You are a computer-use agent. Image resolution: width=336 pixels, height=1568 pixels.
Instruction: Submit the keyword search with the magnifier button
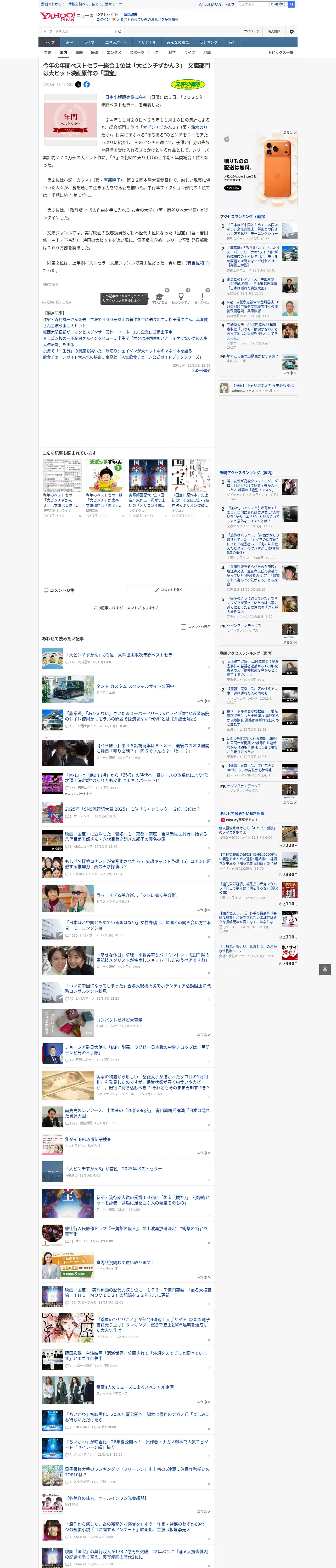coord(120,32)
